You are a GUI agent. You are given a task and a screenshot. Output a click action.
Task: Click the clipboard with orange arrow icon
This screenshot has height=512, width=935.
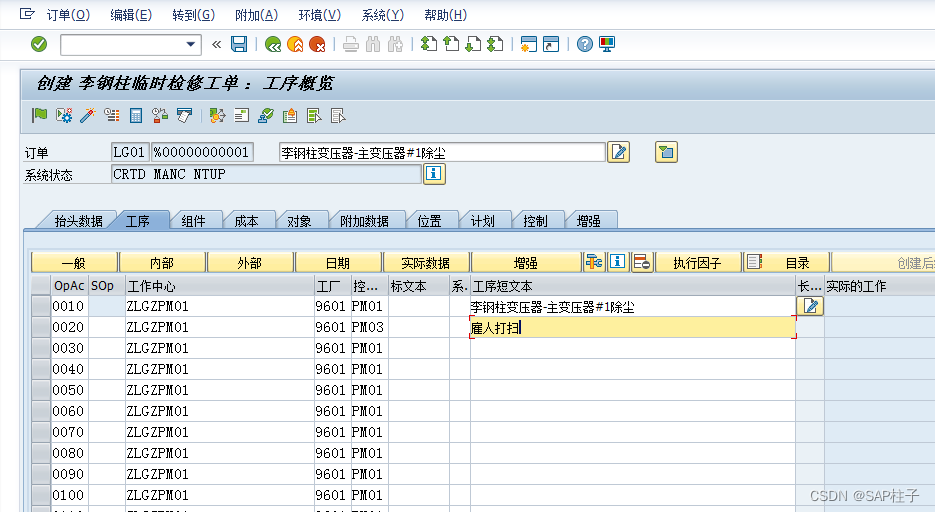pyautogui.click(x=290, y=115)
